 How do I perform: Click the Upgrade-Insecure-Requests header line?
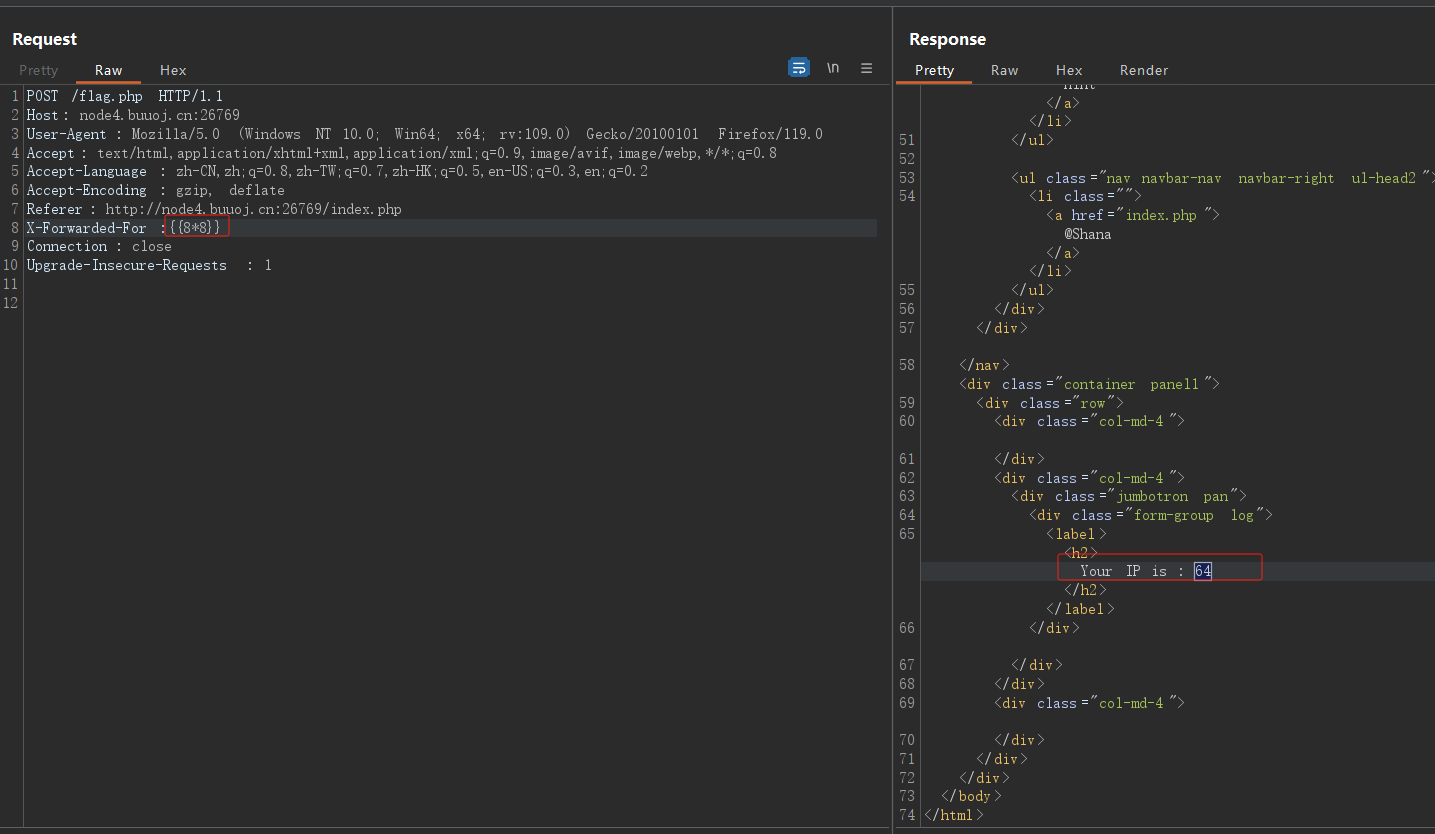click(x=149, y=265)
